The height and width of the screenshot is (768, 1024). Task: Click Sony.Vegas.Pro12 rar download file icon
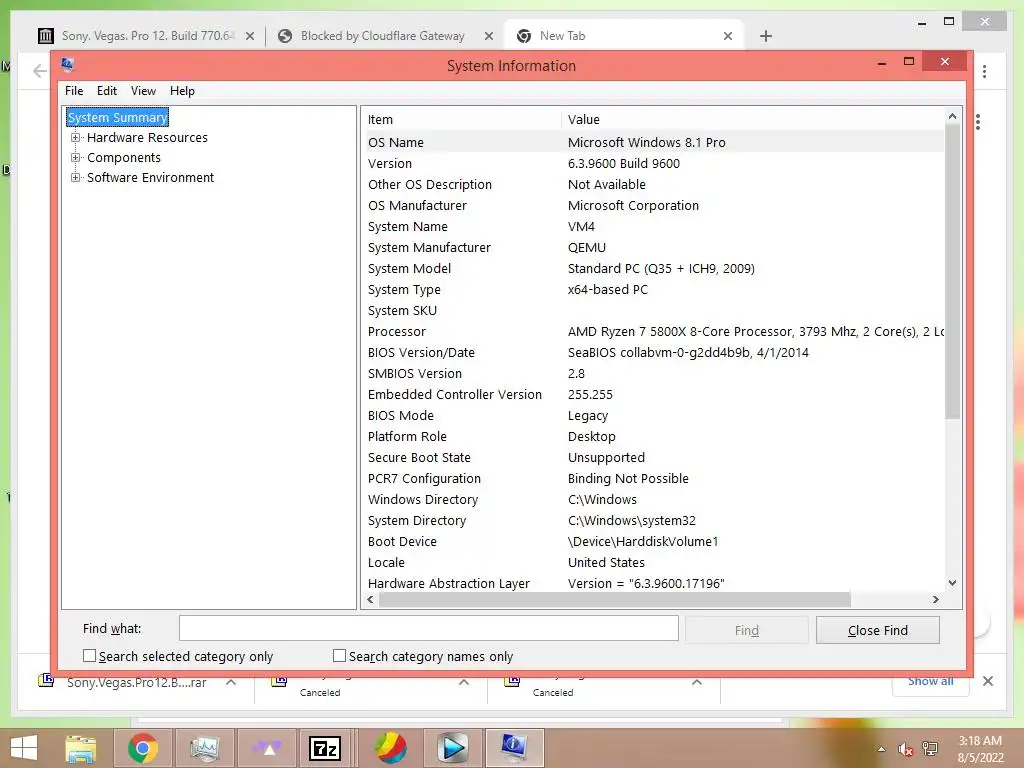(46, 681)
